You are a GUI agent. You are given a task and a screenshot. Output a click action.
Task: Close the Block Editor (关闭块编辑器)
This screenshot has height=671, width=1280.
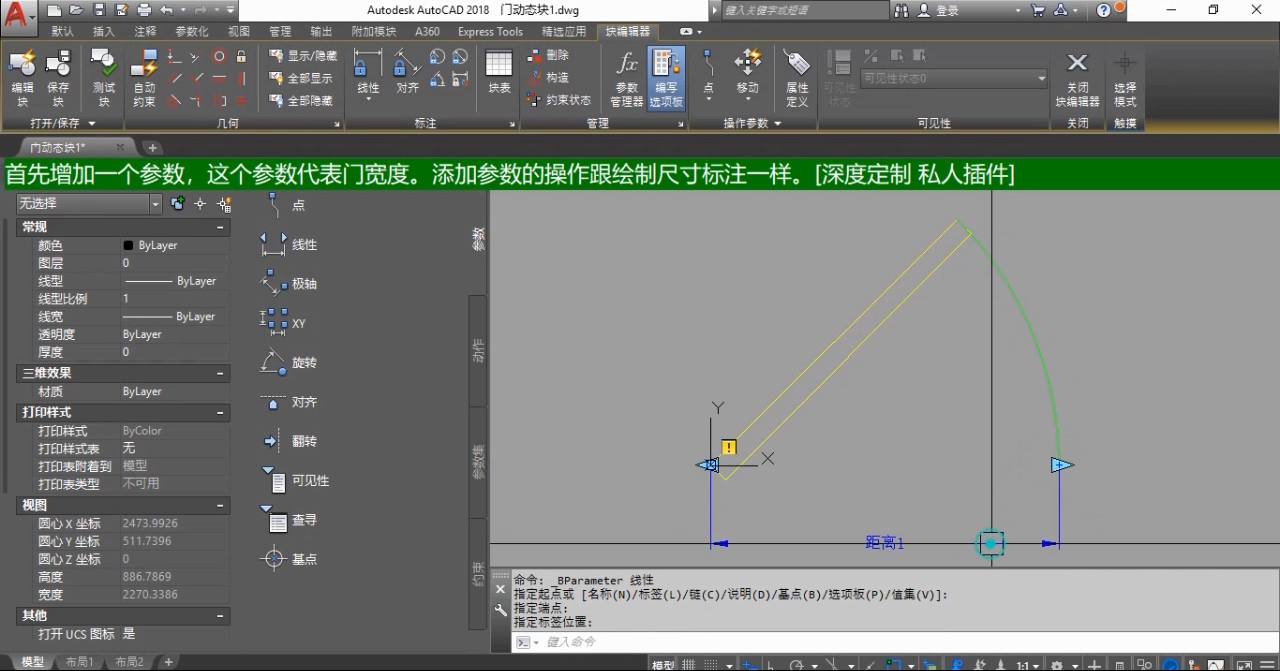(x=1077, y=78)
